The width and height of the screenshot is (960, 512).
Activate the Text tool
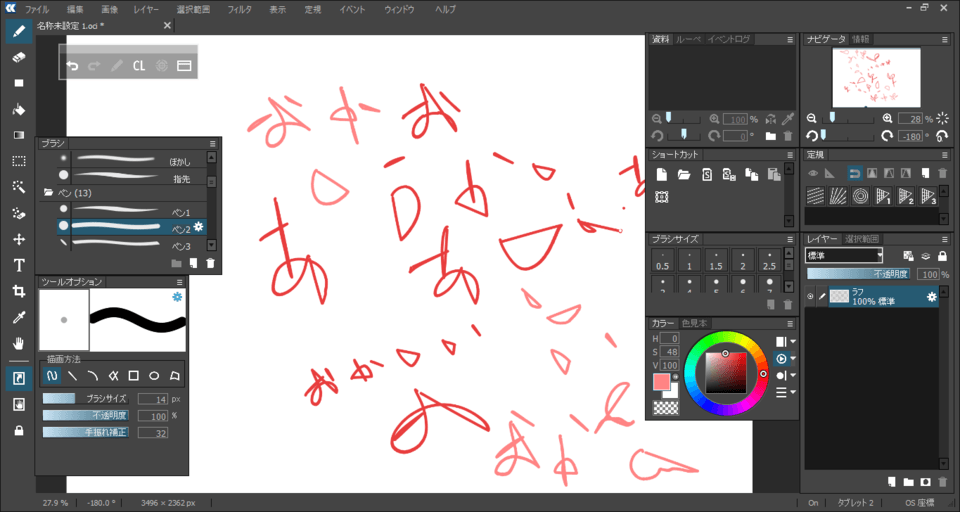pyautogui.click(x=18, y=265)
